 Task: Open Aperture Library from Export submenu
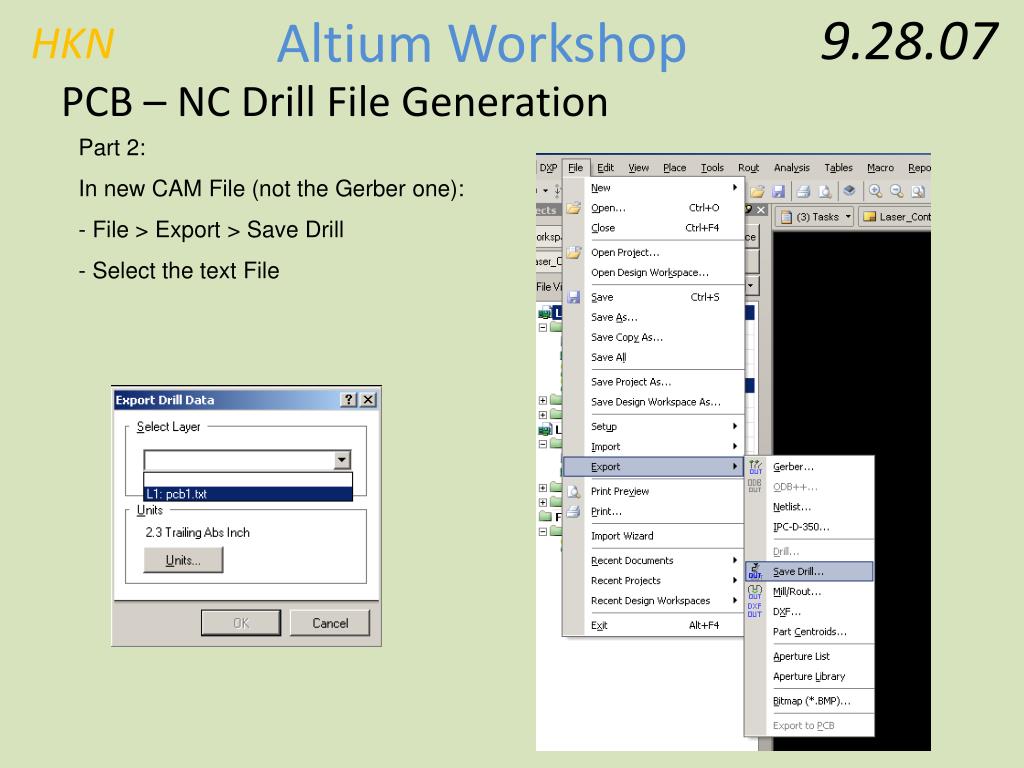(x=809, y=677)
